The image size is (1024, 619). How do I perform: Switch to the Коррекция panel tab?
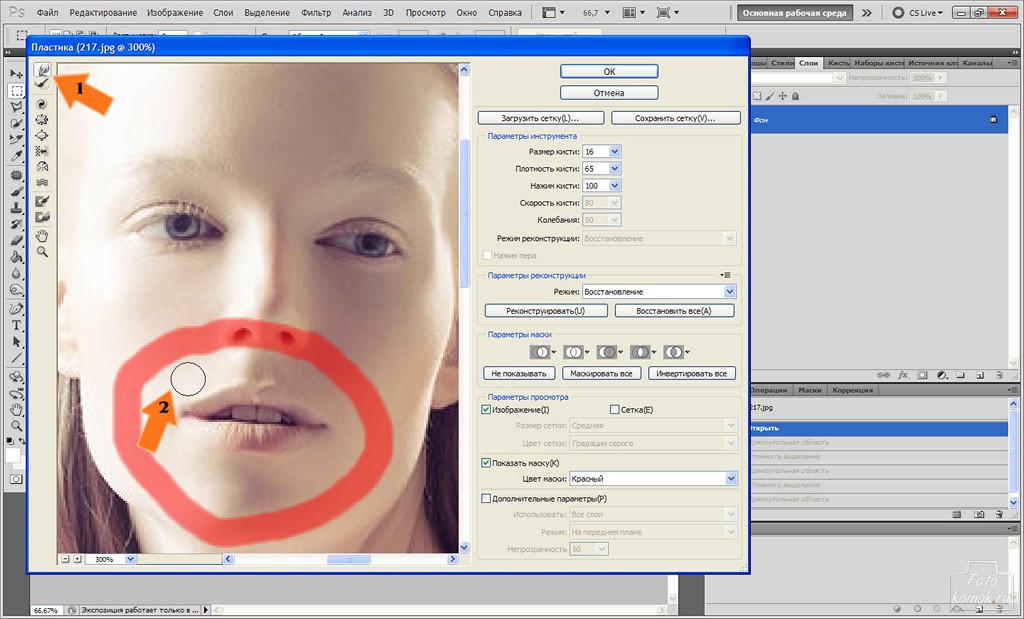click(852, 390)
